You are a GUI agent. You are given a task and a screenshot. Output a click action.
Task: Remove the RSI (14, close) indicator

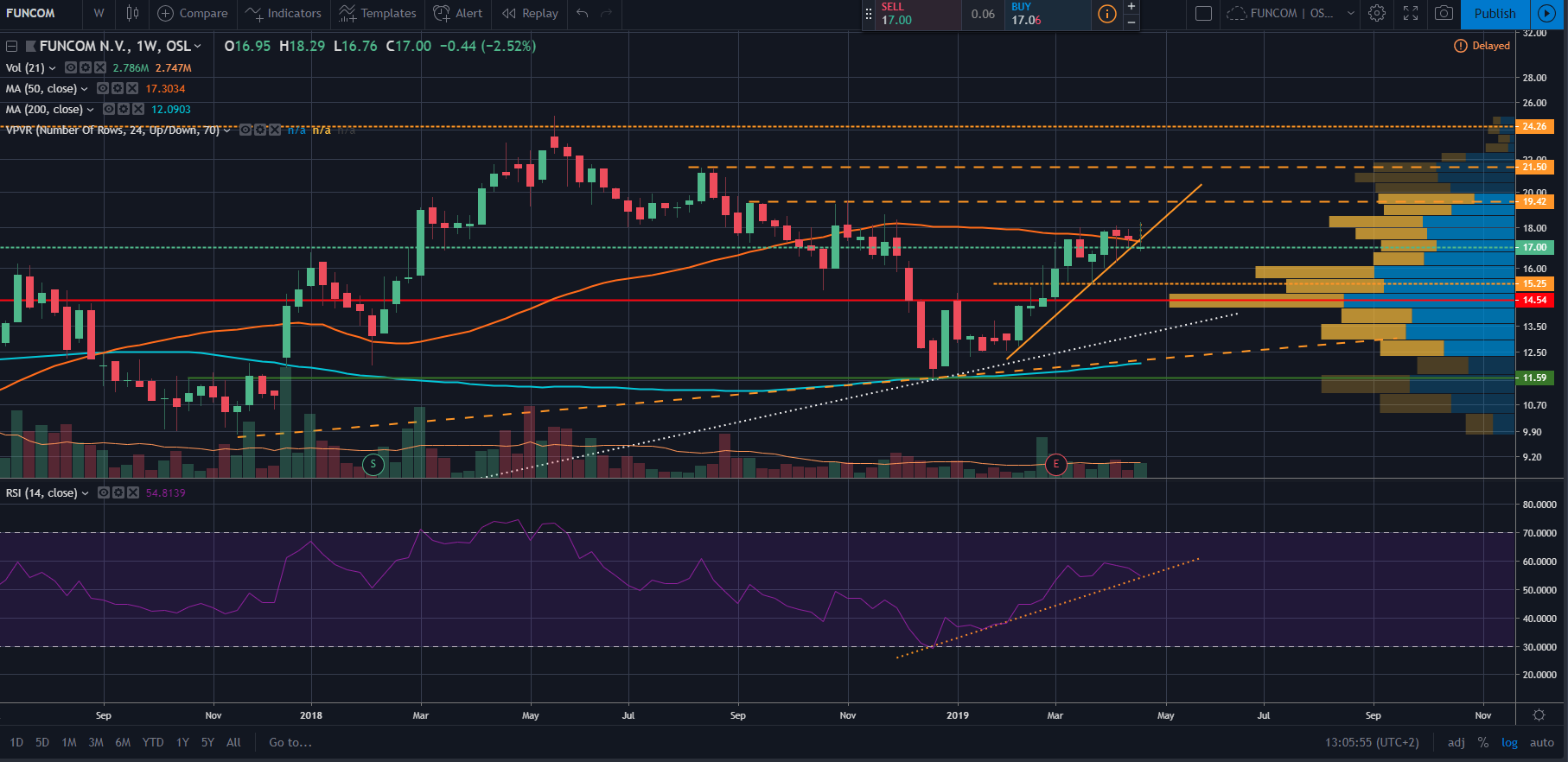pyautogui.click(x=133, y=492)
